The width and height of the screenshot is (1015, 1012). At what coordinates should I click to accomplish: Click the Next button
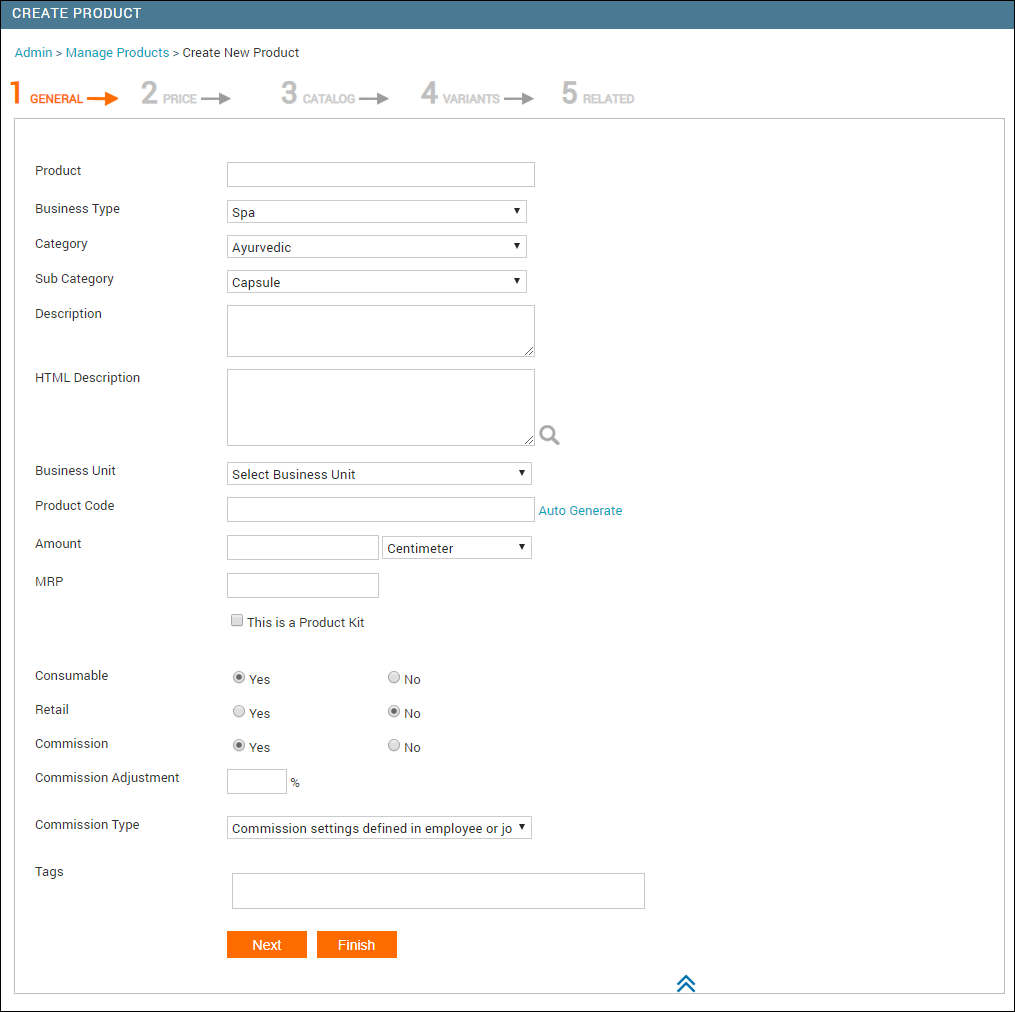[x=267, y=945]
